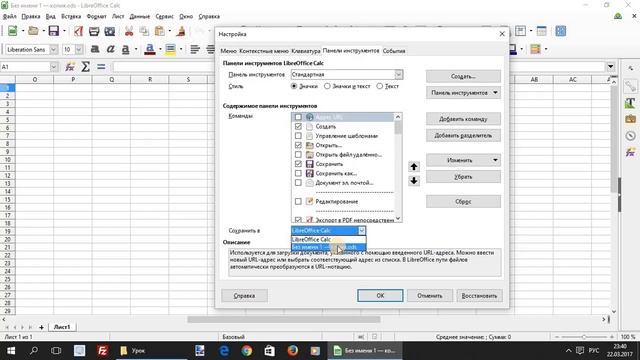
Task: Open the Панель инструментов button dropdown menu
Action: pyautogui.click(x=463, y=93)
